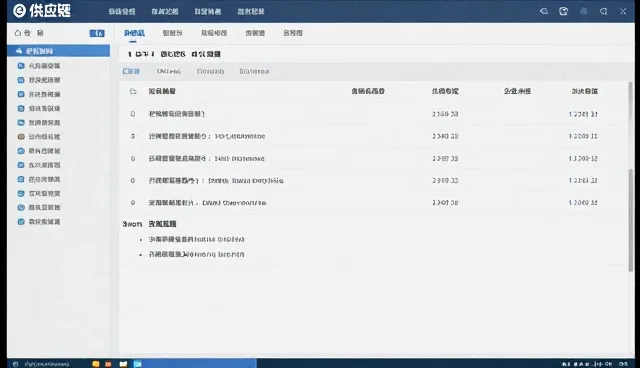
Task: Open the second top navigation bar item
Action: pos(164,11)
